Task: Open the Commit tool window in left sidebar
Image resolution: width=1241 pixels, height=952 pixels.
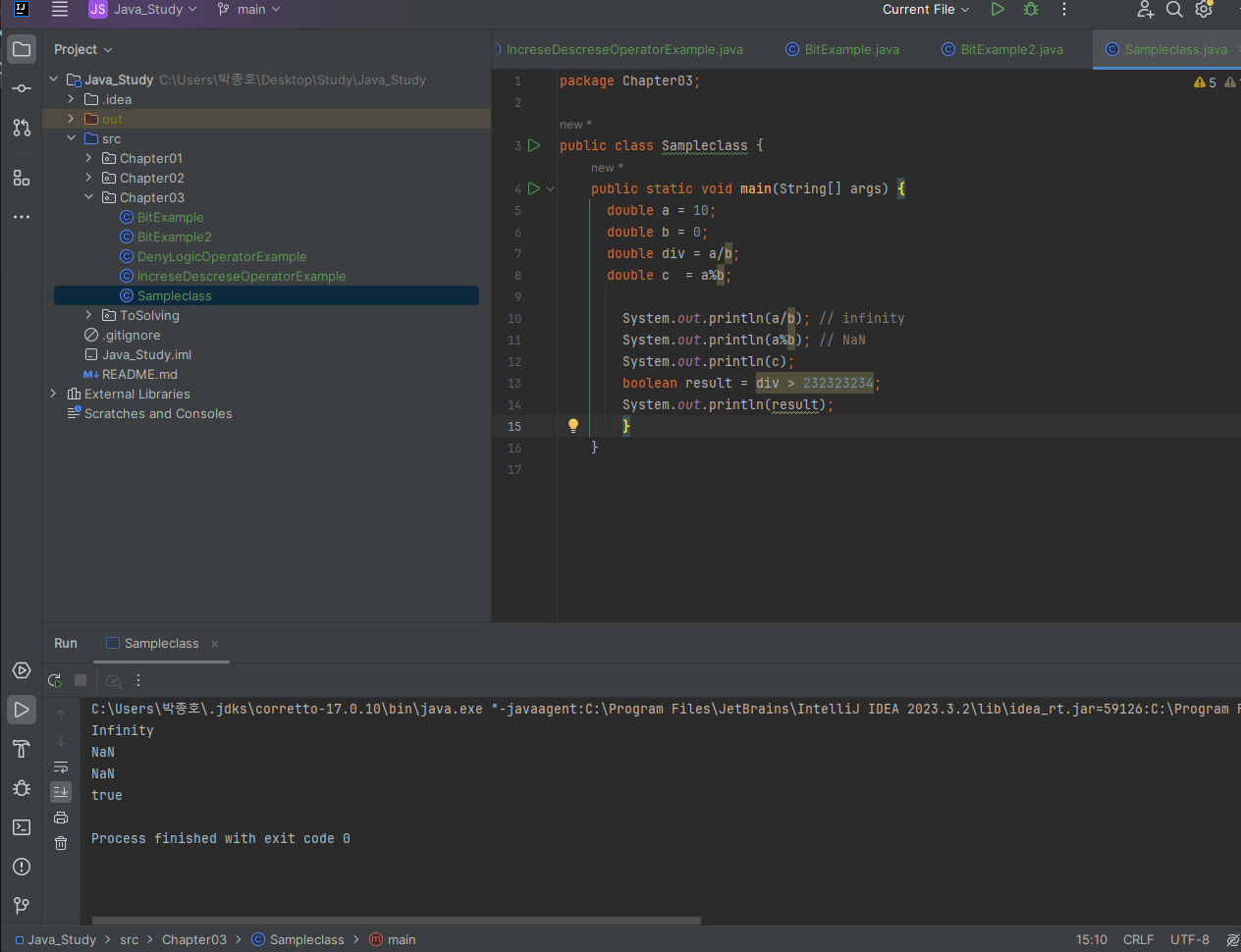Action: (x=22, y=88)
